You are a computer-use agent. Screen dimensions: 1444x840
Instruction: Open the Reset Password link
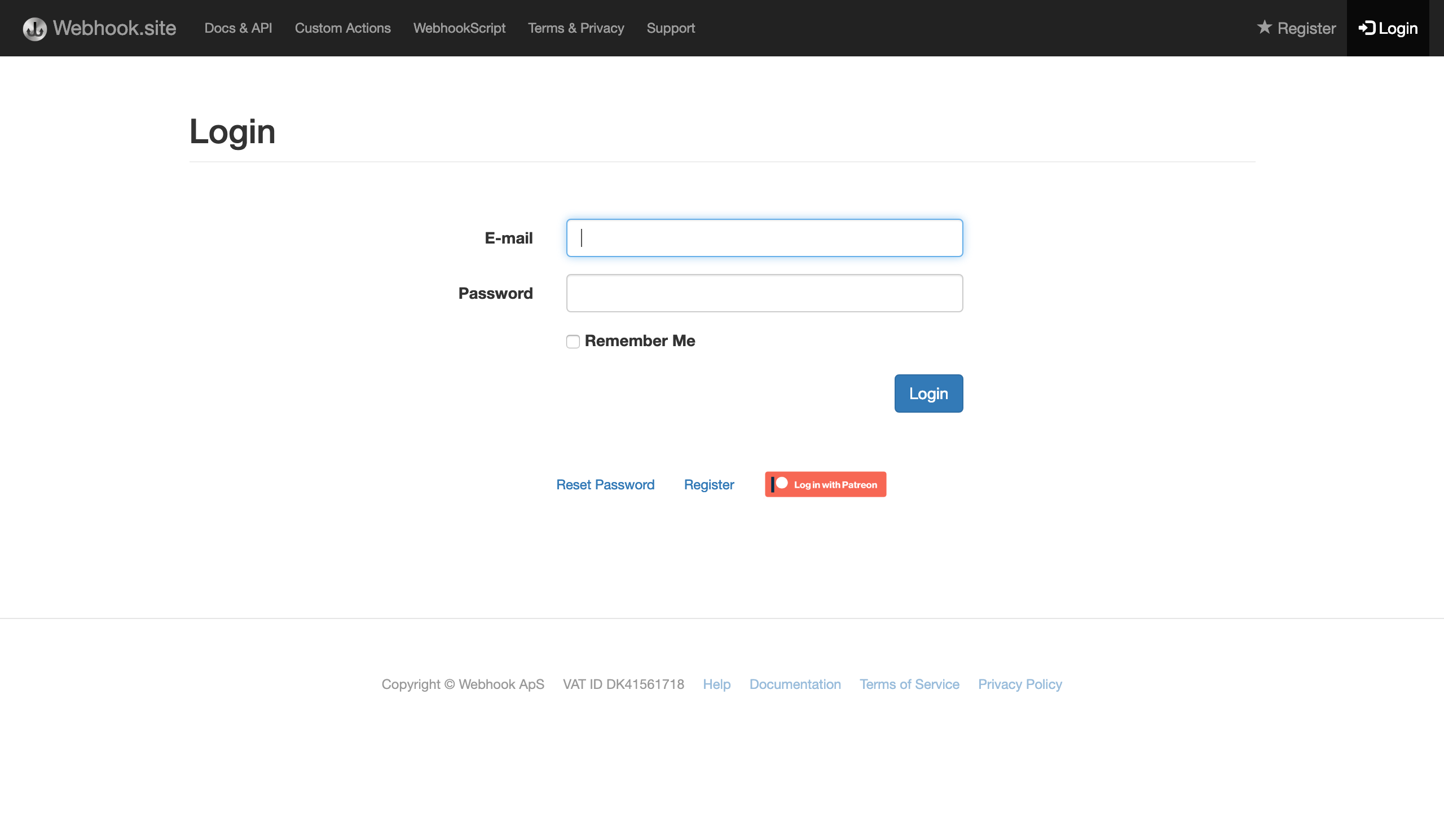point(605,484)
